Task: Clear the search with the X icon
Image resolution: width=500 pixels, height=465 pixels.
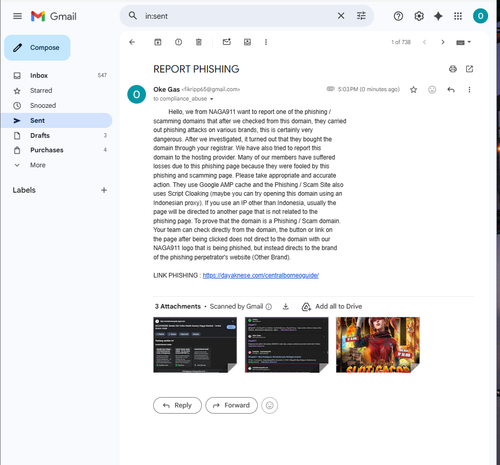Action: (341, 16)
